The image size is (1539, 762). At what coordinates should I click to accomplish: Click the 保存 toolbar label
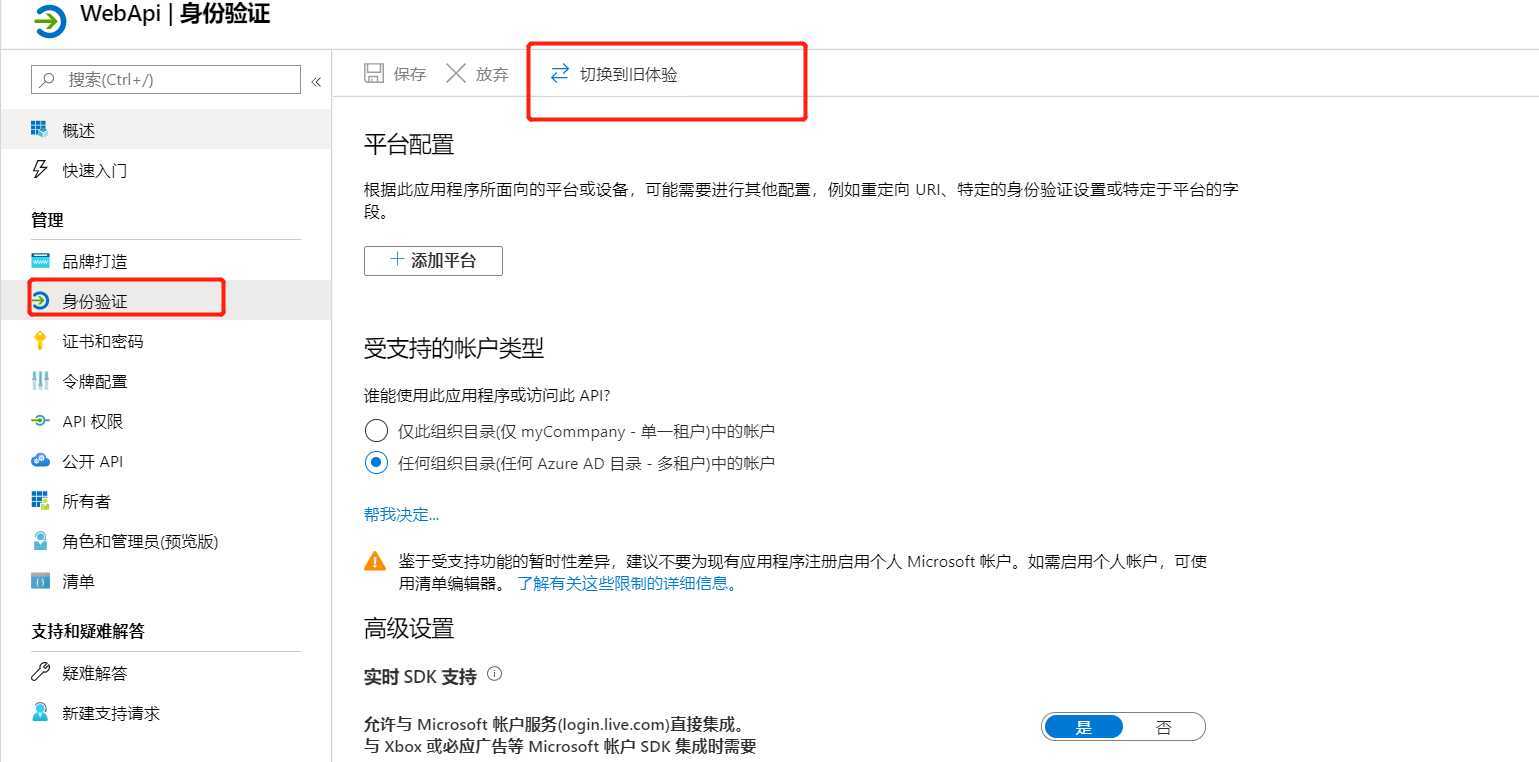click(410, 74)
